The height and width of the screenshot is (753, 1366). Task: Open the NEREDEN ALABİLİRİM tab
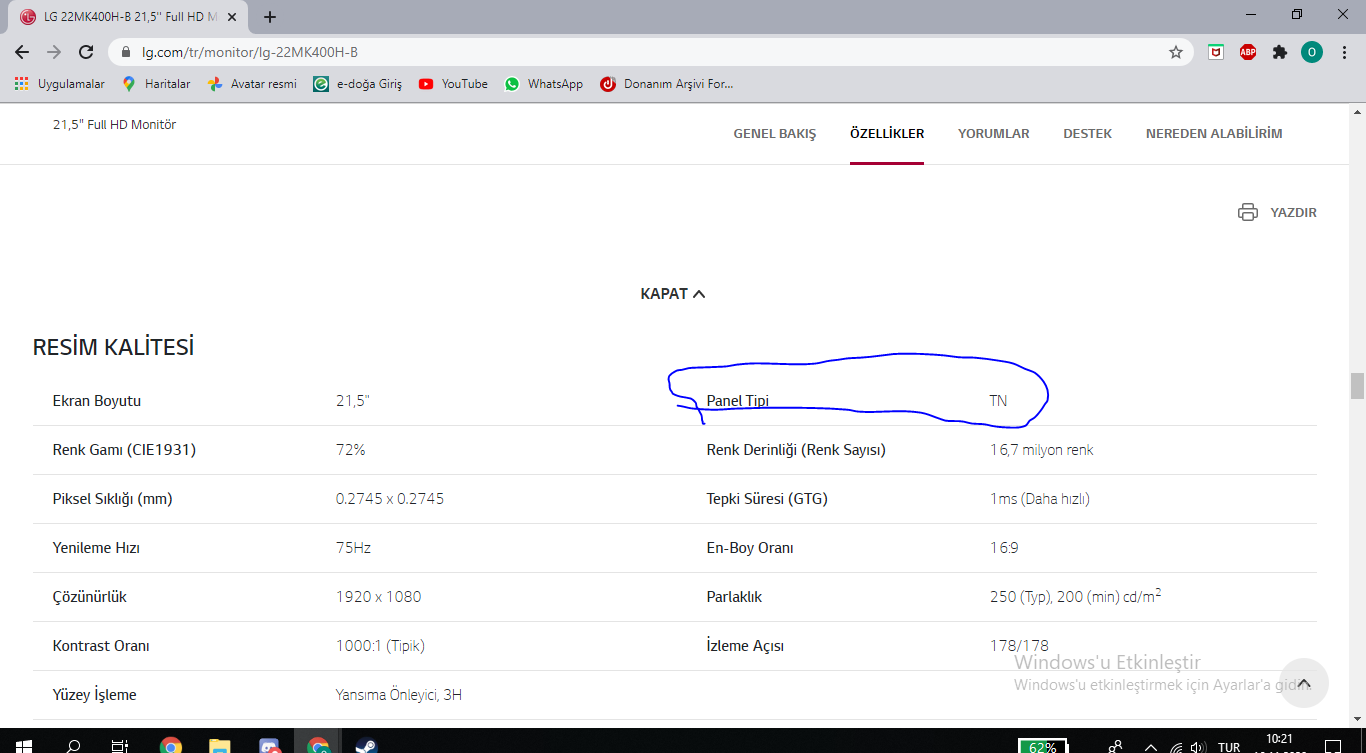[1214, 134]
